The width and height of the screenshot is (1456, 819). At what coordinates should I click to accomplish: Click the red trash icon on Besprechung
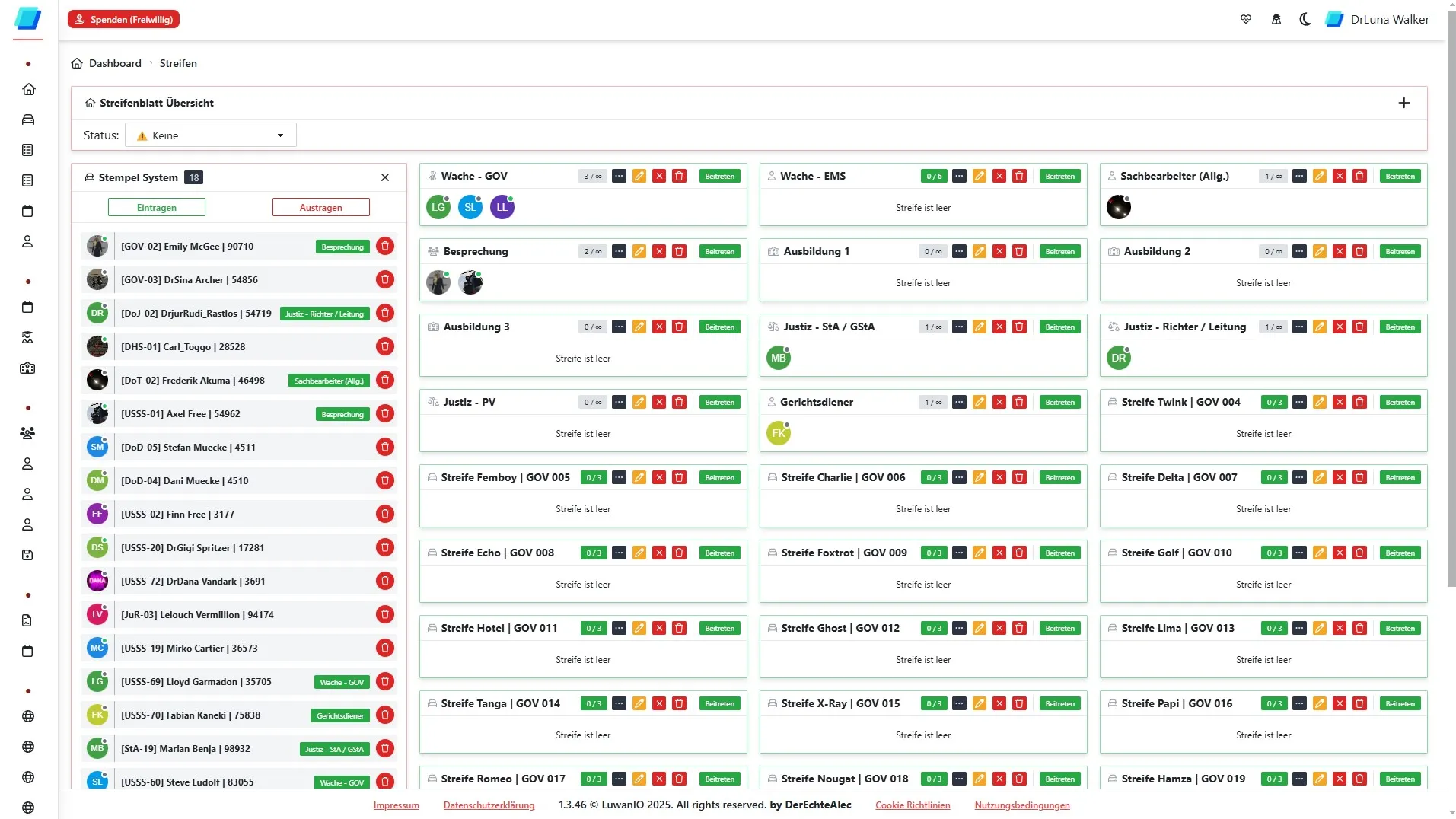(678, 251)
